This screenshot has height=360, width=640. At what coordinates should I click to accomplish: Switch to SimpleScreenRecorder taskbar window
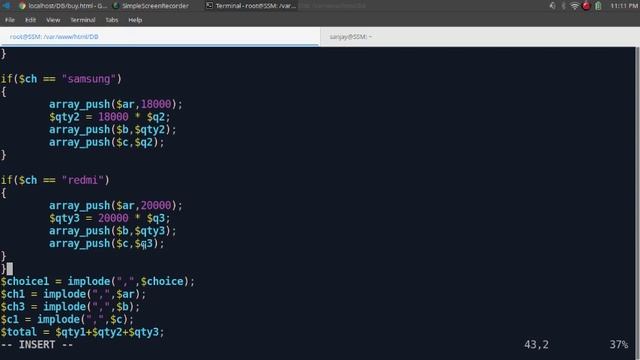click(x=151, y=6)
